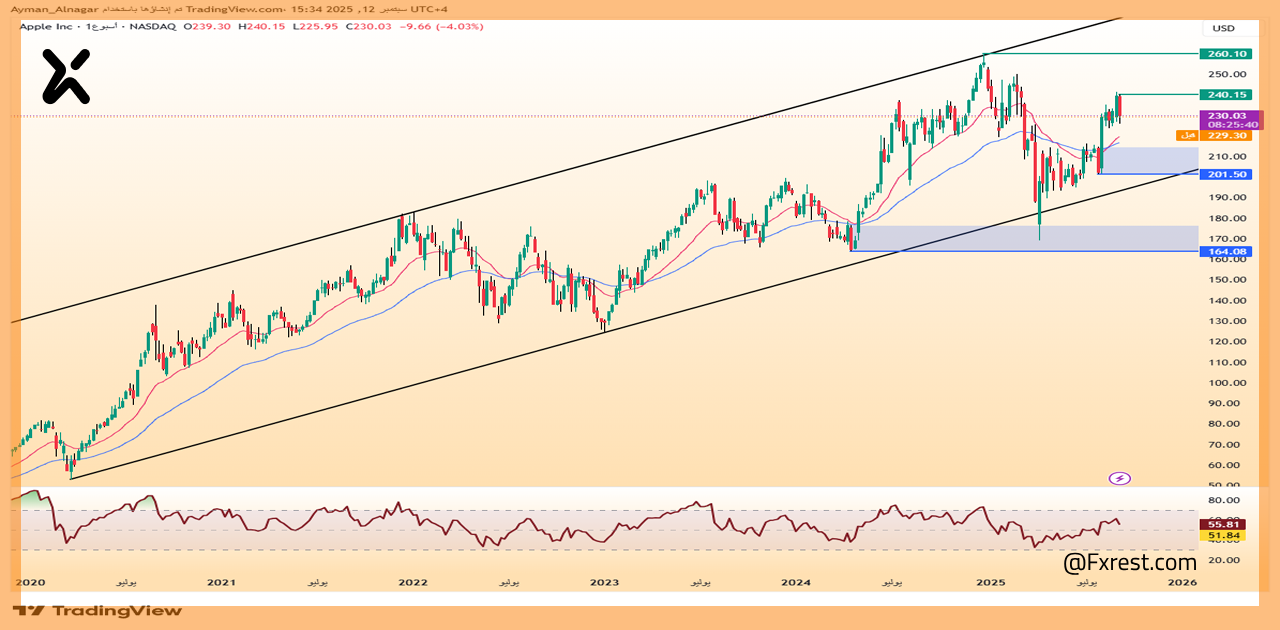The width and height of the screenshot is (1280, 630).
Task: Click the purple lightning bolt icon
Action: [x=1120, y=478]
